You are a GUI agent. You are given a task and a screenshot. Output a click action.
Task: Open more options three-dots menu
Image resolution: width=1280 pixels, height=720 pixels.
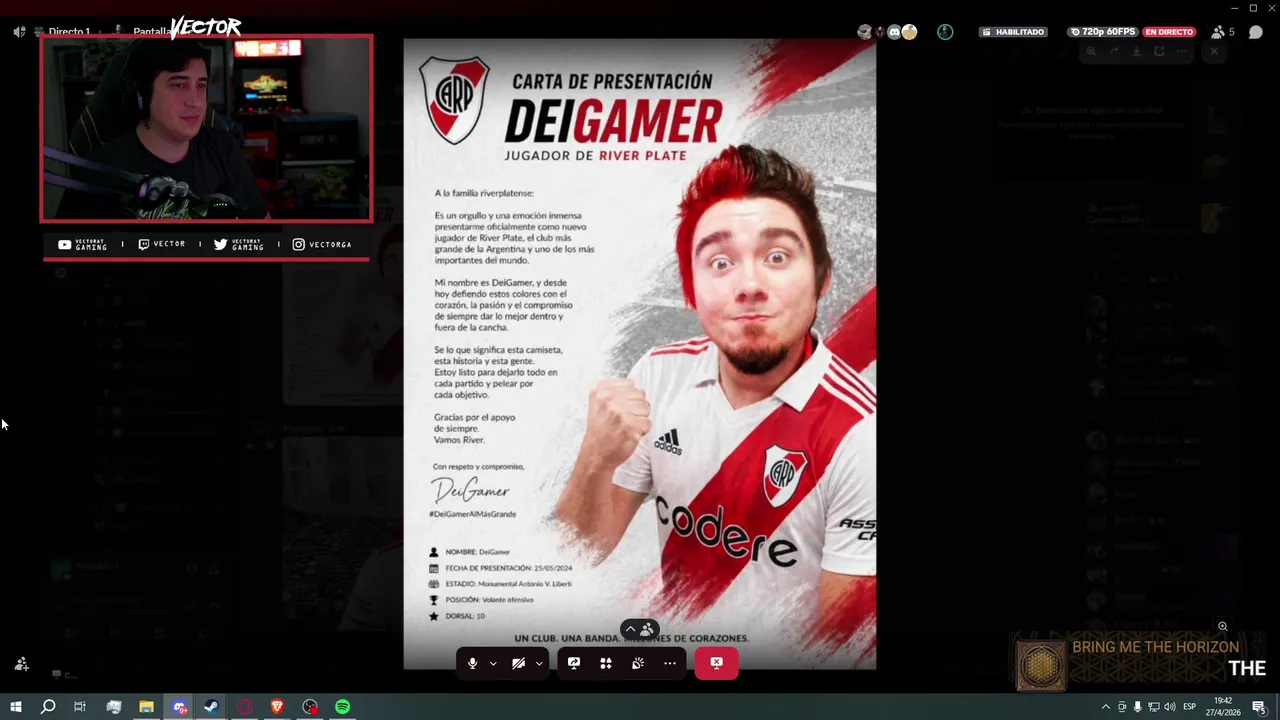coord(670,663)
